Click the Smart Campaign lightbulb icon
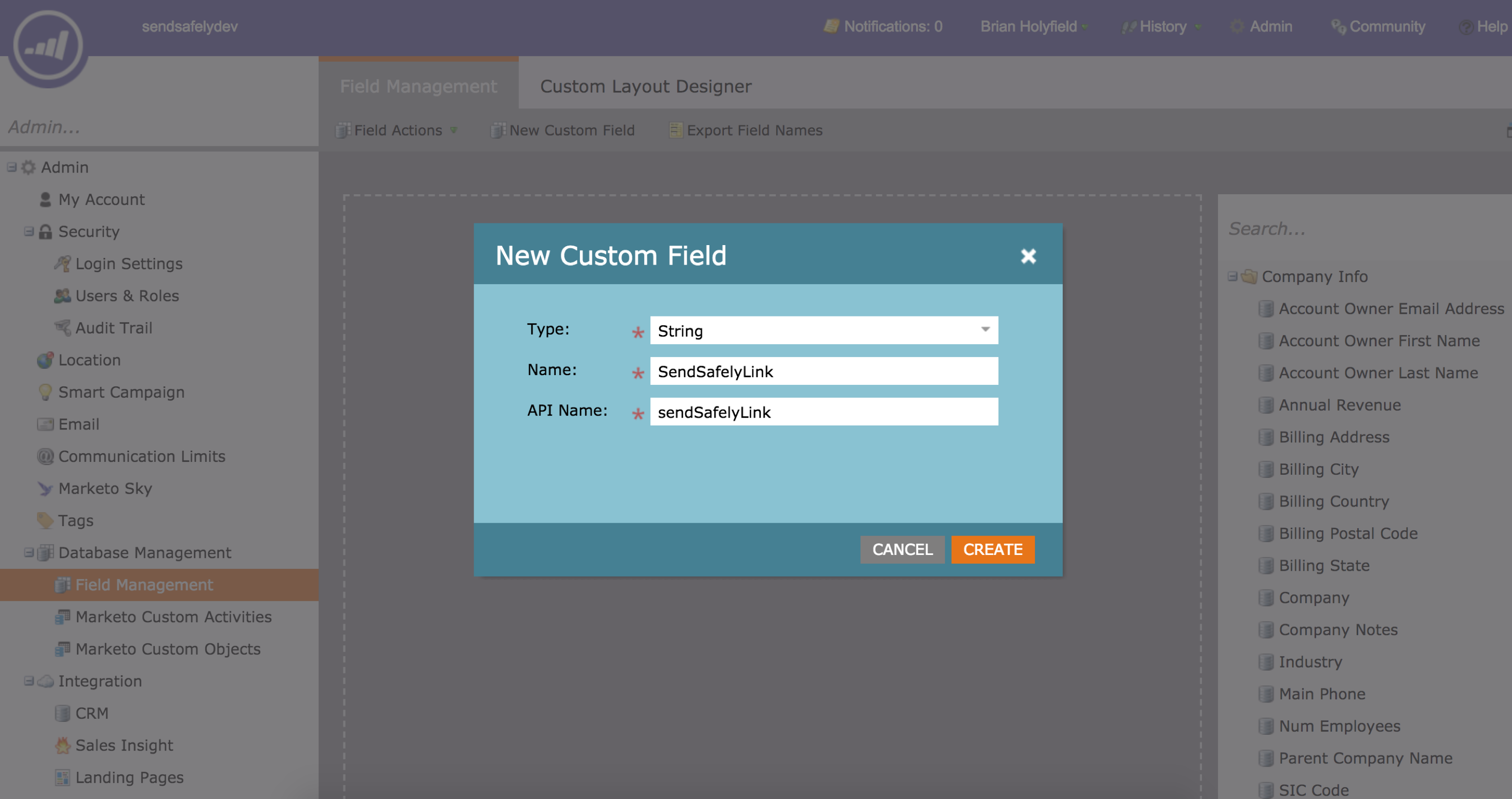Screen dimensions: 1512x799 click(45, 393)
